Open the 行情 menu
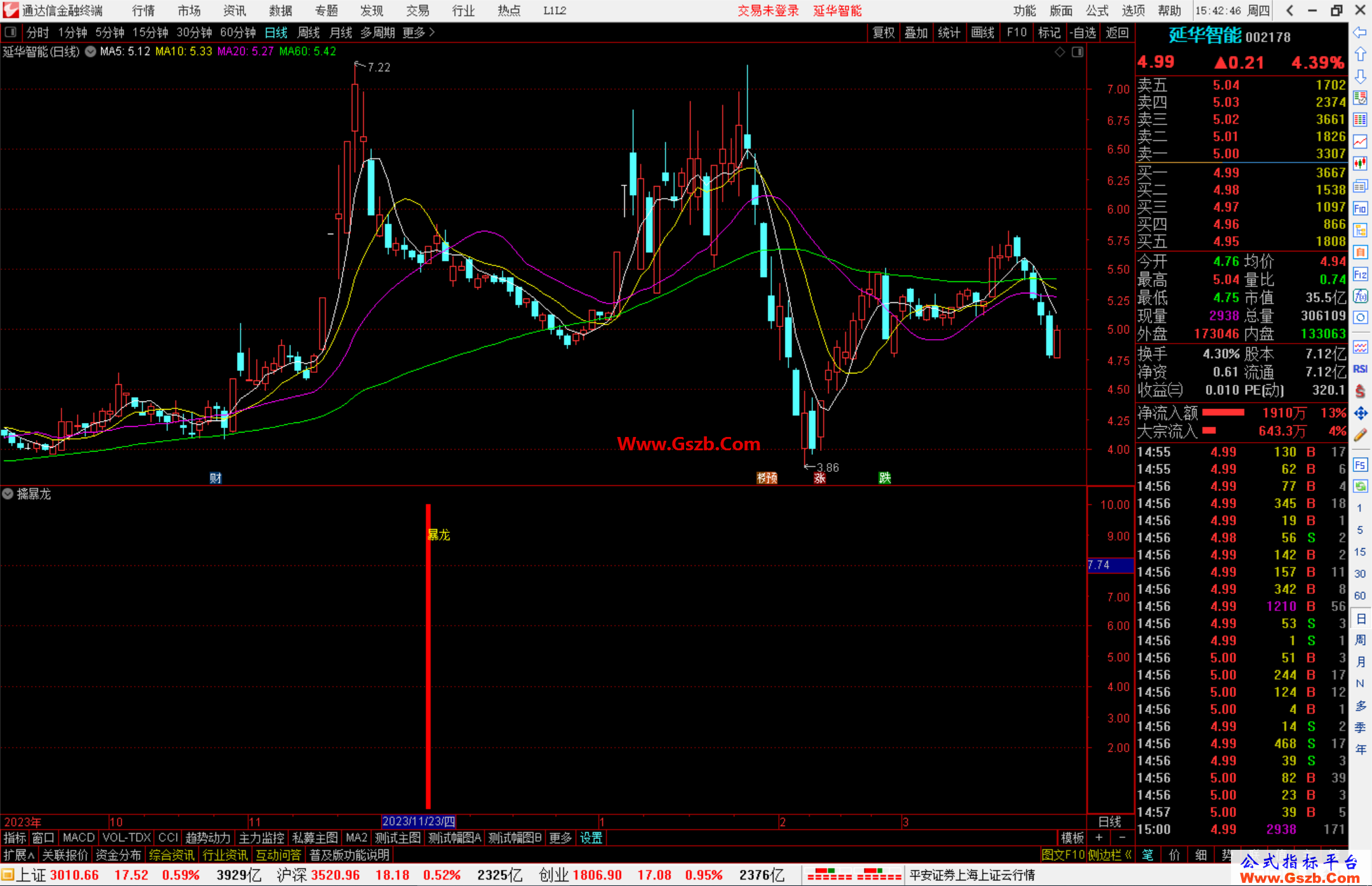1372x886 pixels. point(144,10)
